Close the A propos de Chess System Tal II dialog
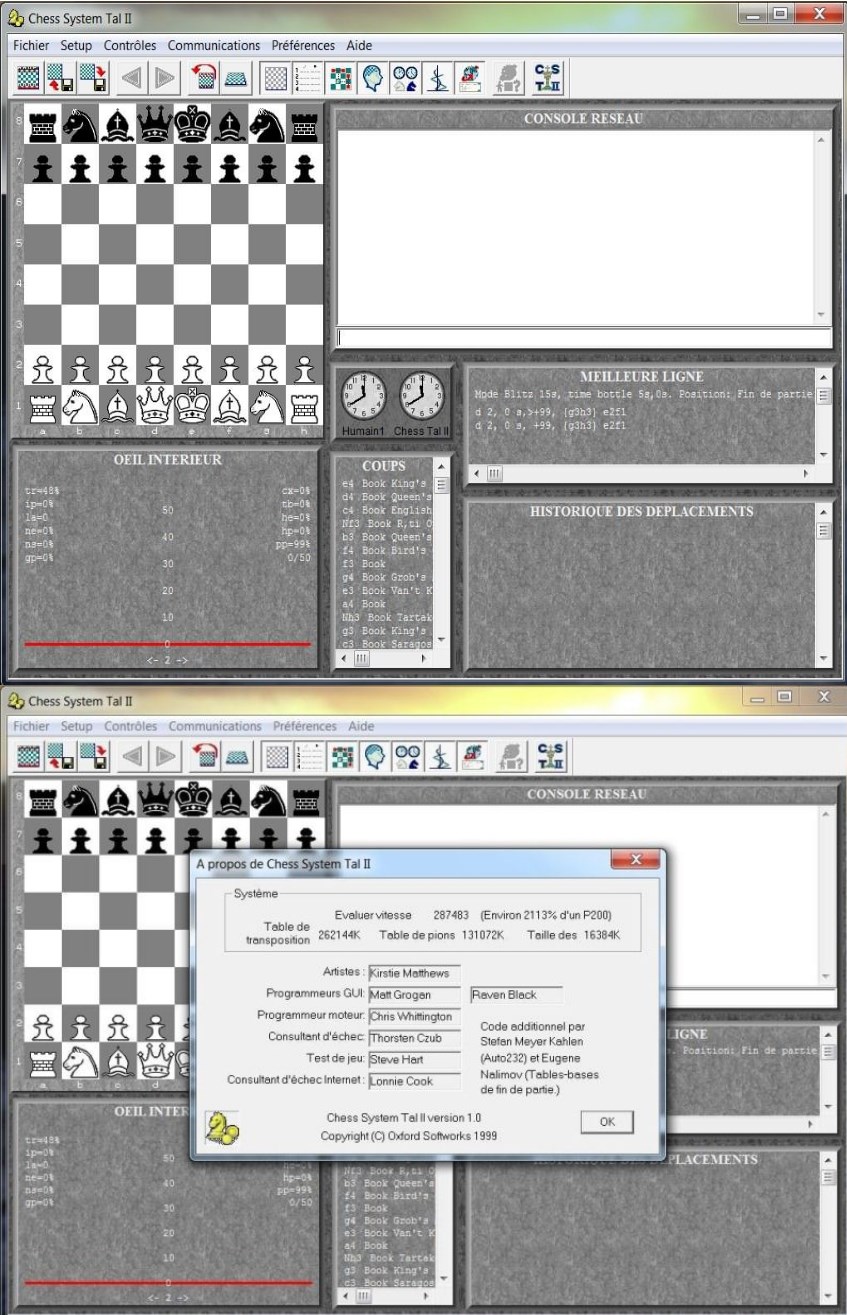 coord(635,861)
